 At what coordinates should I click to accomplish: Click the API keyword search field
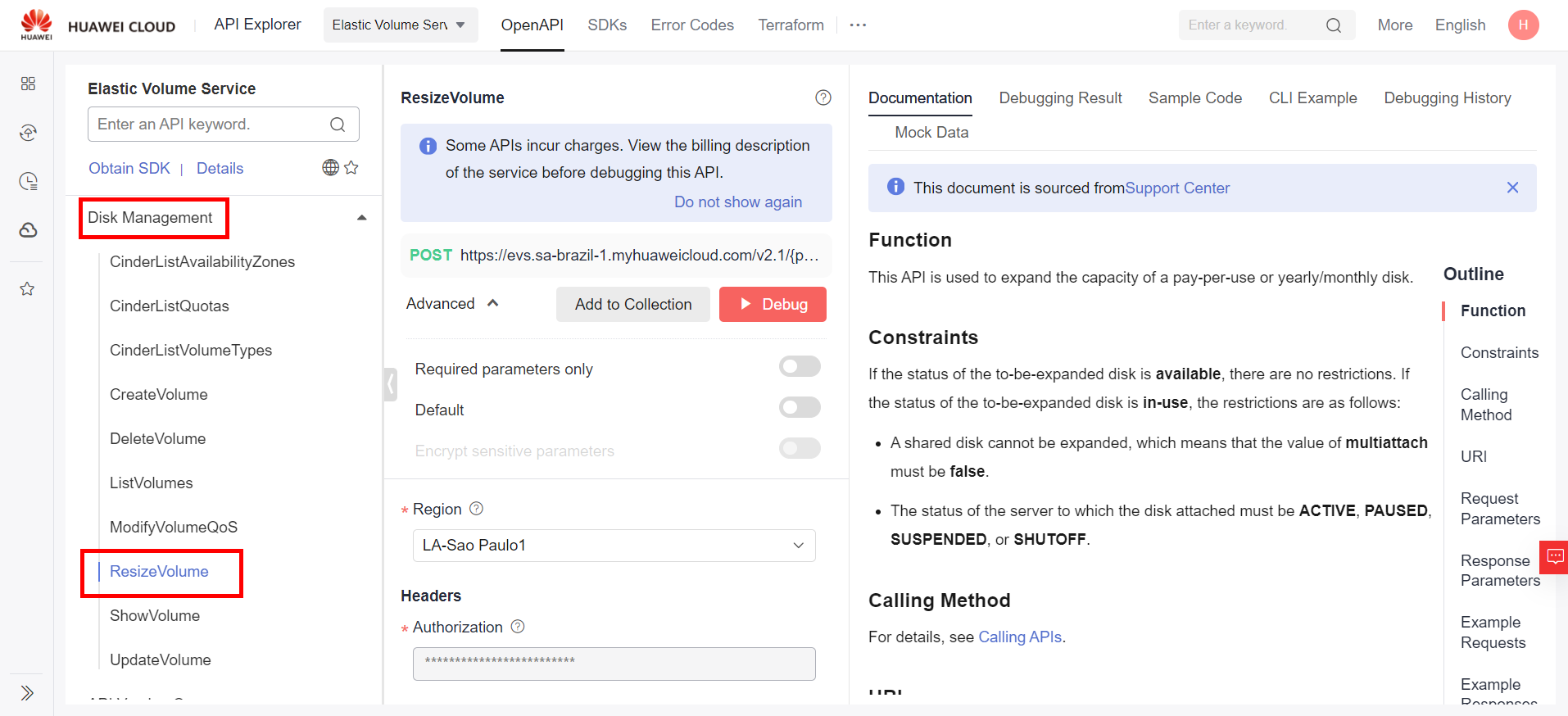coord(211,125)
